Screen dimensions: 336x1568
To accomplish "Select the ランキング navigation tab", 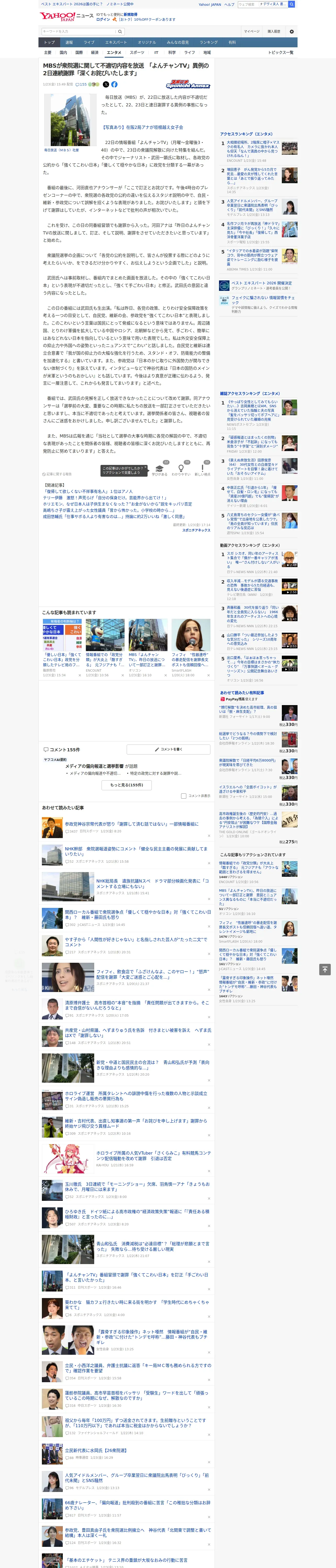I will [x=209, y=43].
